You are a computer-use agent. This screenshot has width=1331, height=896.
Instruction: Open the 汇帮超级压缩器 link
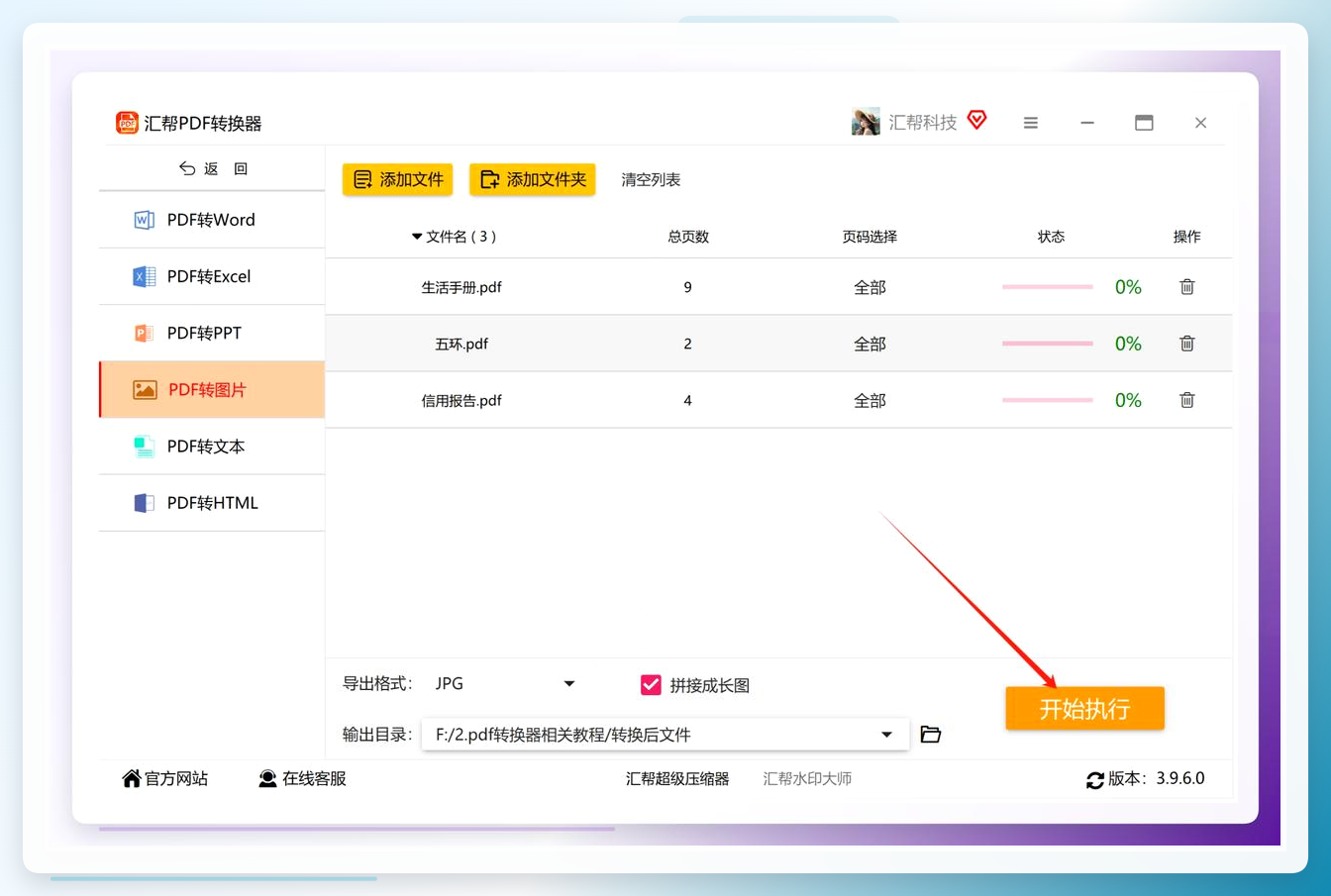pos(677,778)
